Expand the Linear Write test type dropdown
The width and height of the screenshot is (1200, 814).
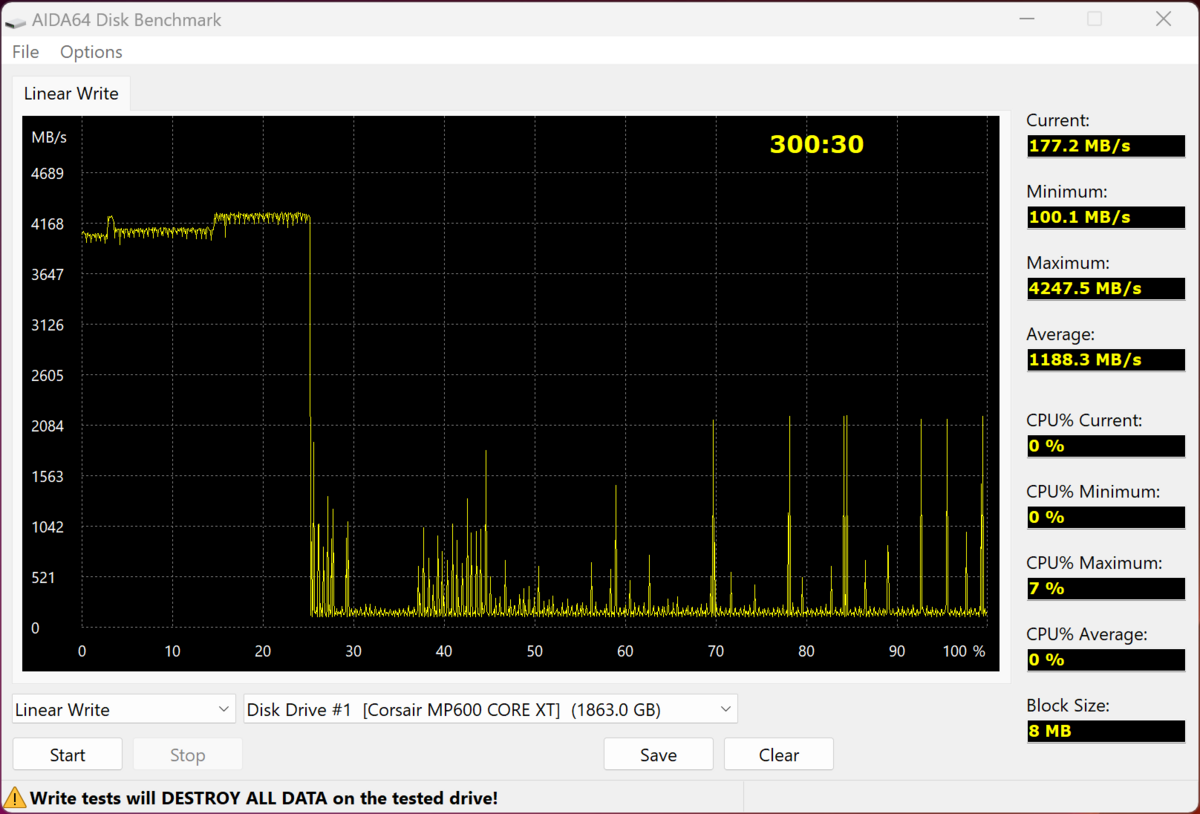[x=125, y=709]
